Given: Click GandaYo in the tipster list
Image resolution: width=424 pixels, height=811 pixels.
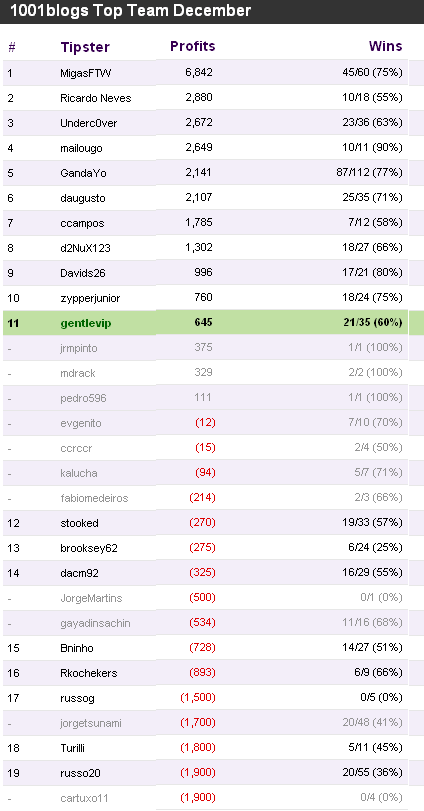Looking at the screenshot, I should [83, 173].
